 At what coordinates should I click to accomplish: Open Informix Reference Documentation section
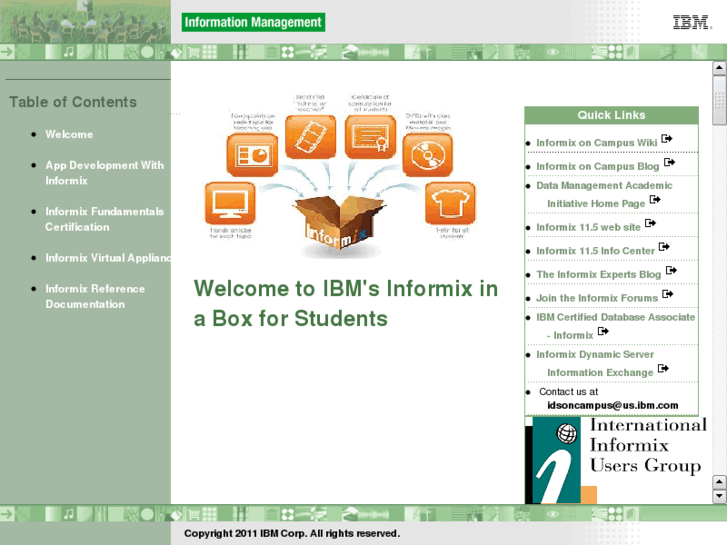[95, 296]
